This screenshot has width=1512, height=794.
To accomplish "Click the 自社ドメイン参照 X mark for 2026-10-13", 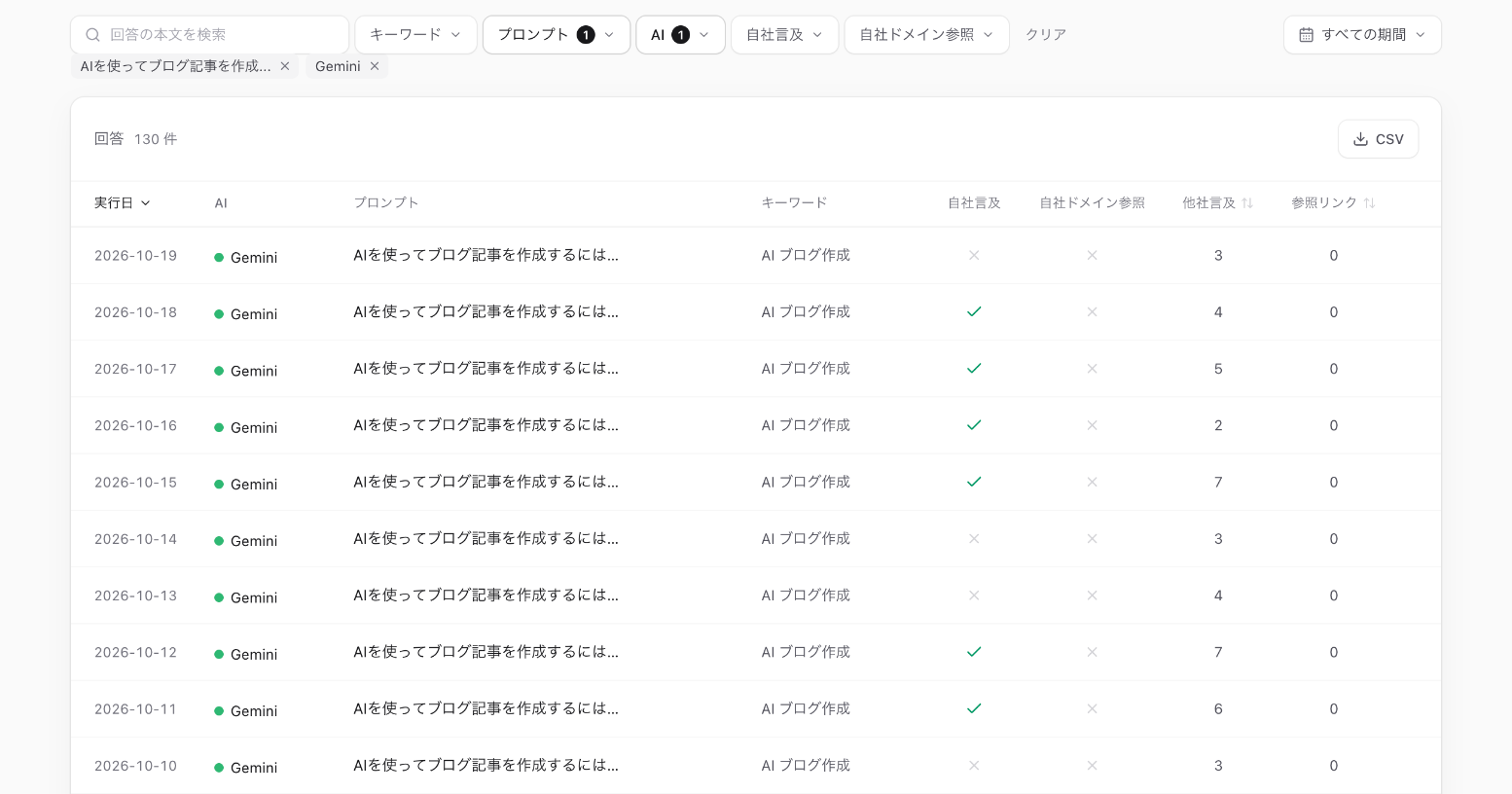I will (x=1092, y=595).
